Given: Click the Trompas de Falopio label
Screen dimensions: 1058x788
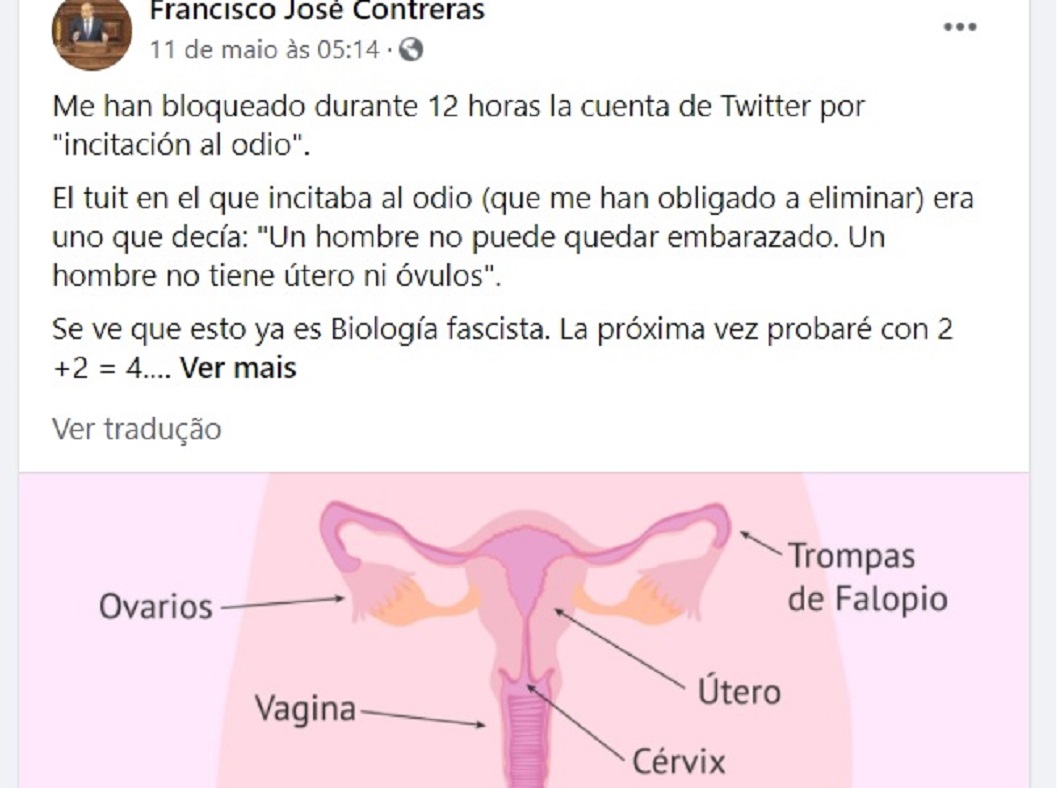Looking at the screenshot, I should coord(867,578).
